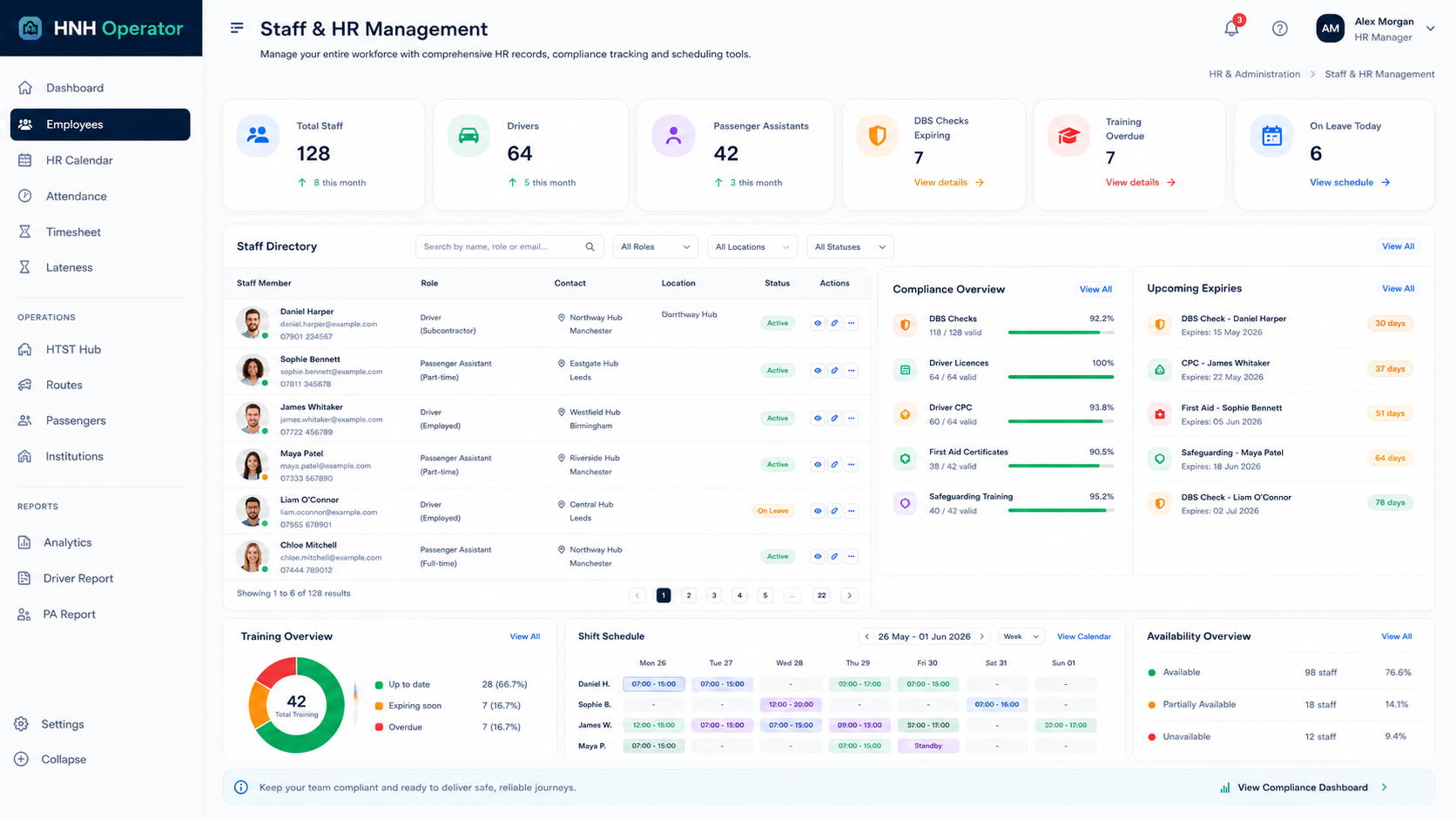
Task: Click the DBS Checks Expiring shield icon
Action: pos(877,136)
